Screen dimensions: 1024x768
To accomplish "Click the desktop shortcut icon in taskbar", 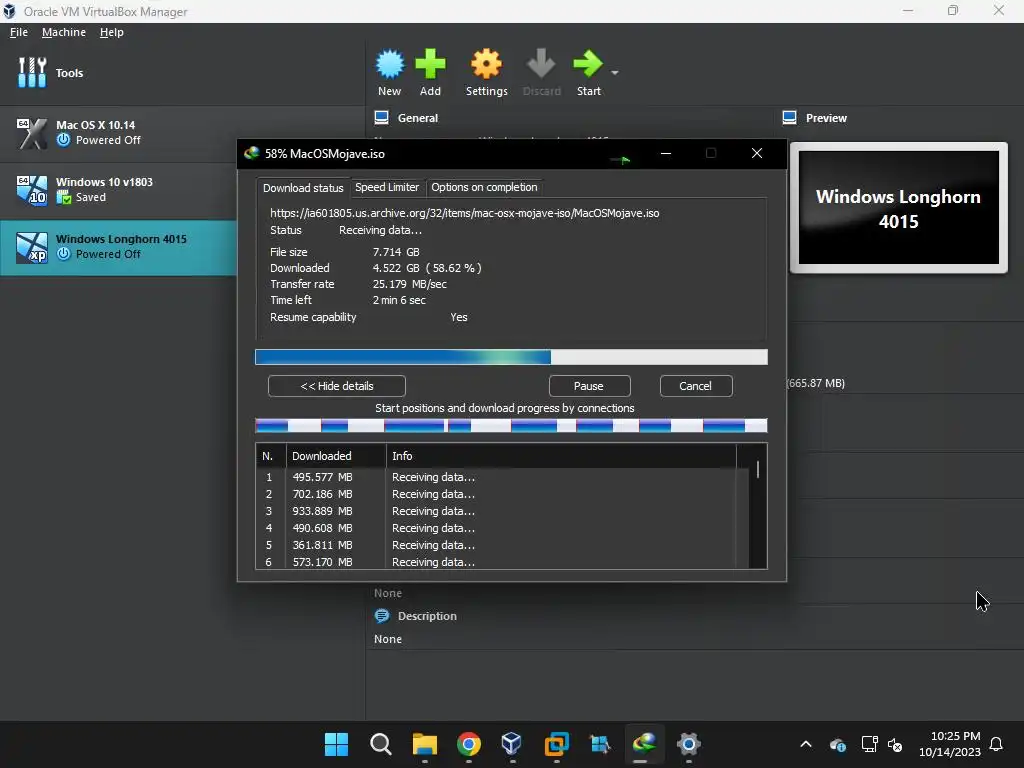I will coord(600,744).
